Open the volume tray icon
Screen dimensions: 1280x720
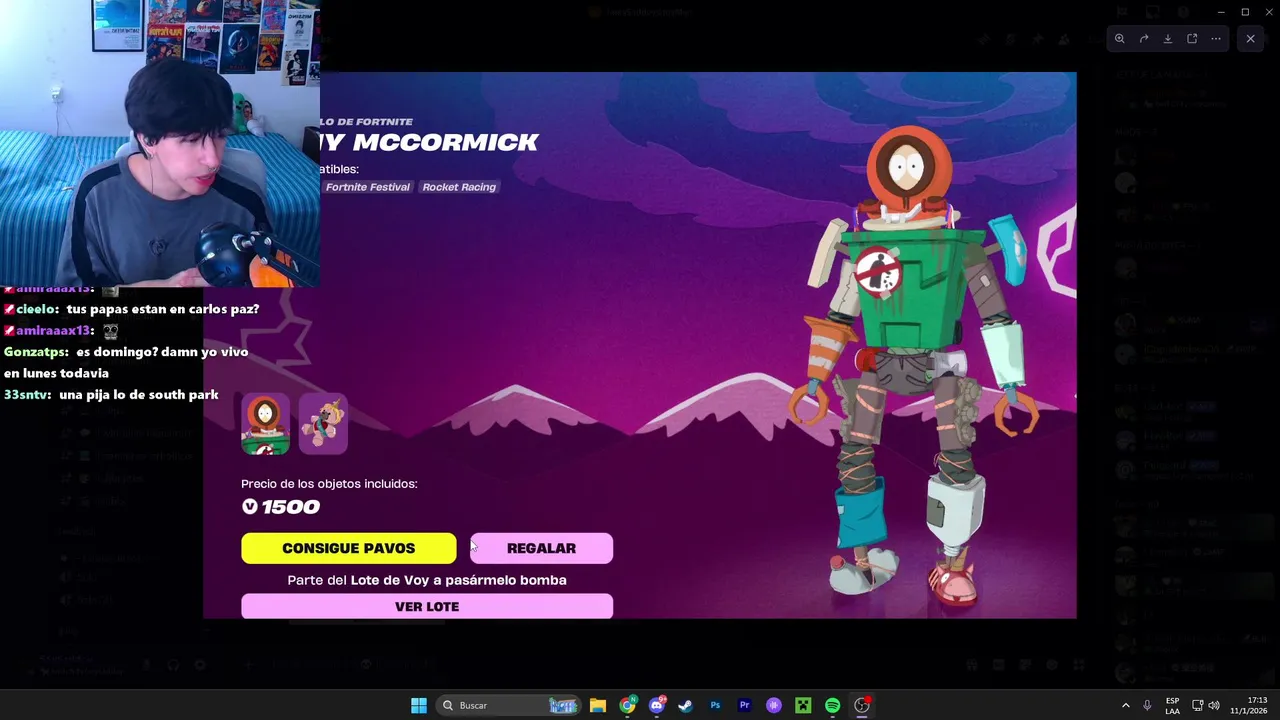tap(1215, 705)
